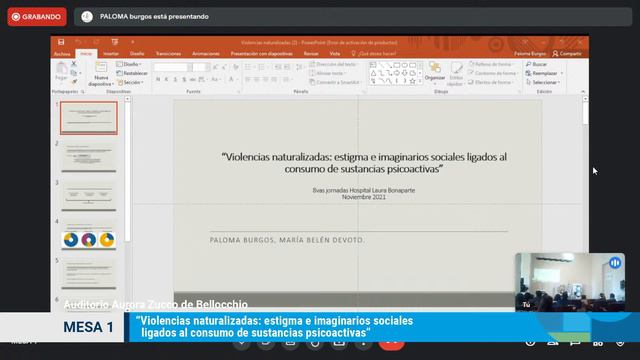Select the star shape in shapes gallery

(x=412, y=81)
